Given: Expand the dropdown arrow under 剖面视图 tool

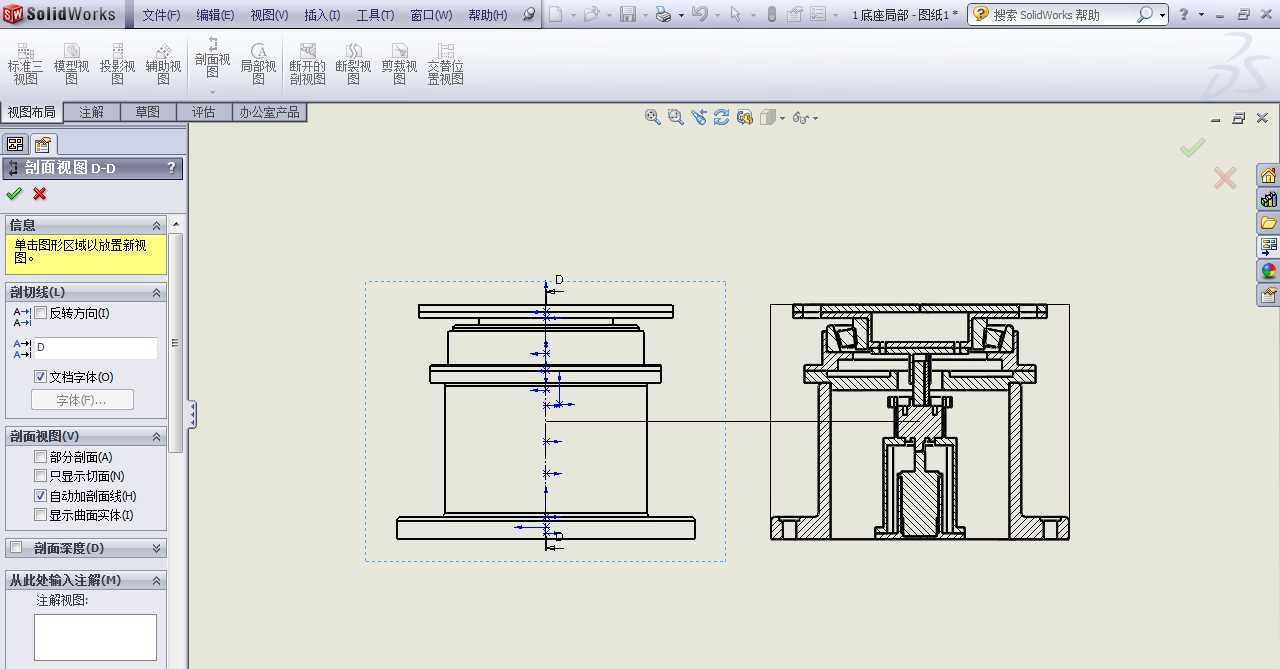Looking at the screenshot, I should point(212,91).
